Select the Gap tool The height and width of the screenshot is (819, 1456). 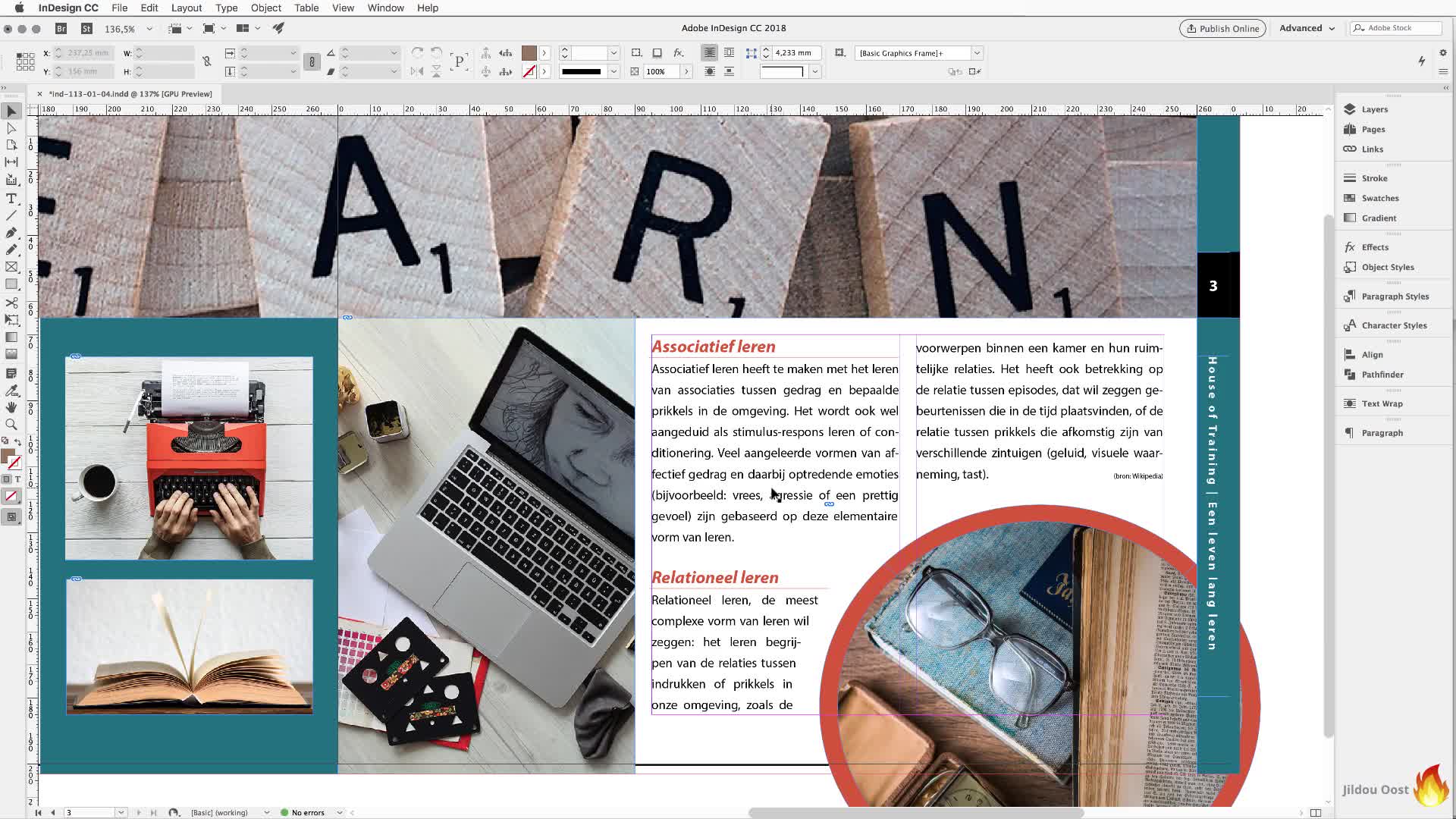[x=11, y=162]
